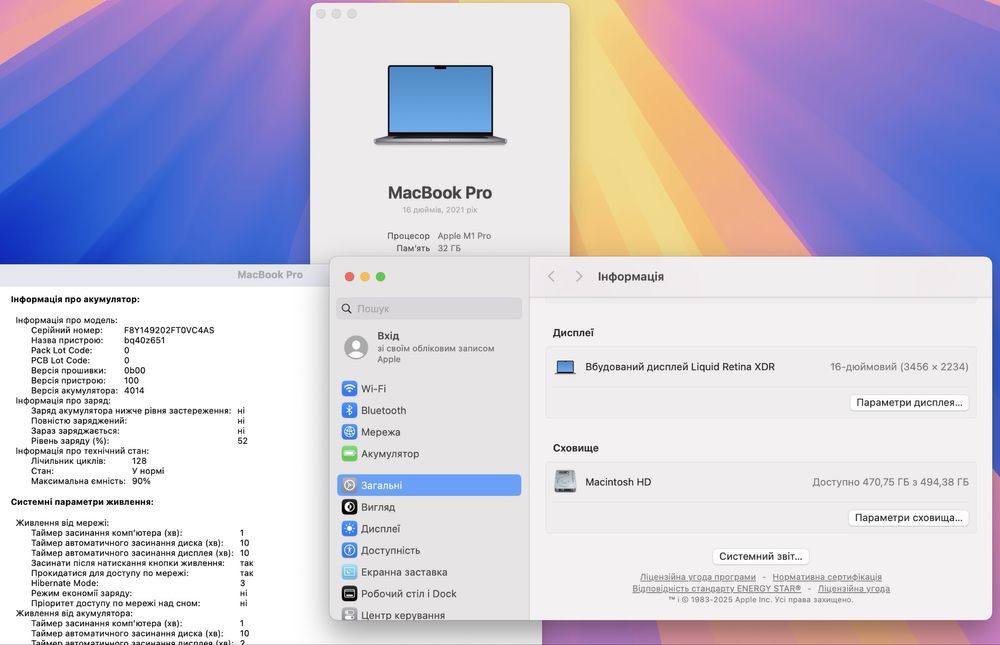Screen dimensions: 1000x645
Task: Go back with the left chevron button
Action: 552,276
